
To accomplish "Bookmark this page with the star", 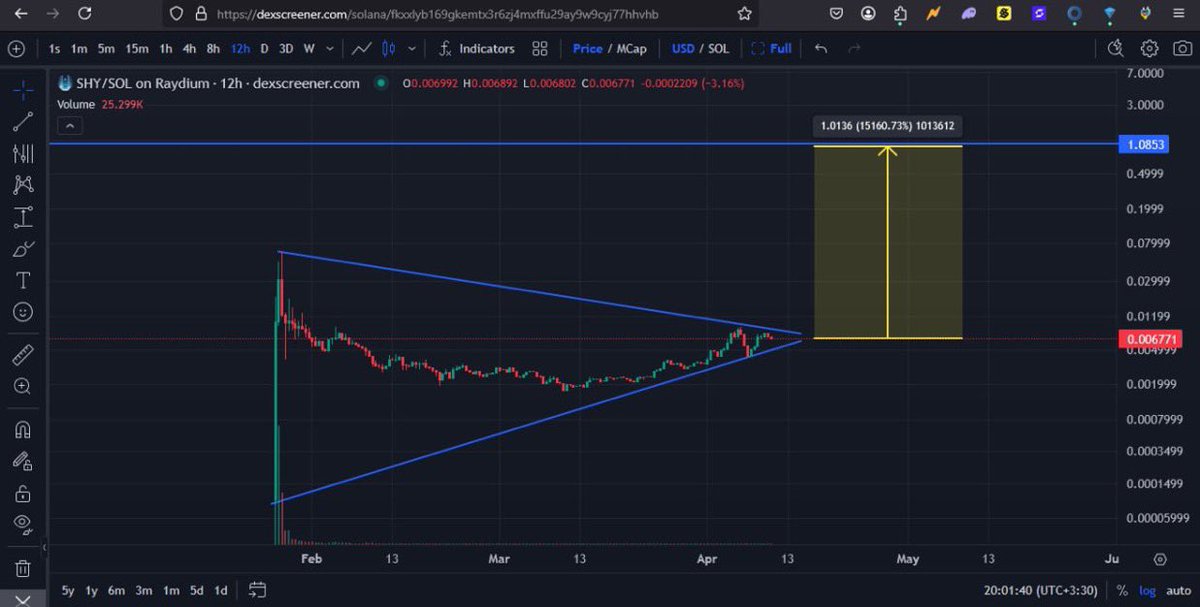I will (744, 14).
